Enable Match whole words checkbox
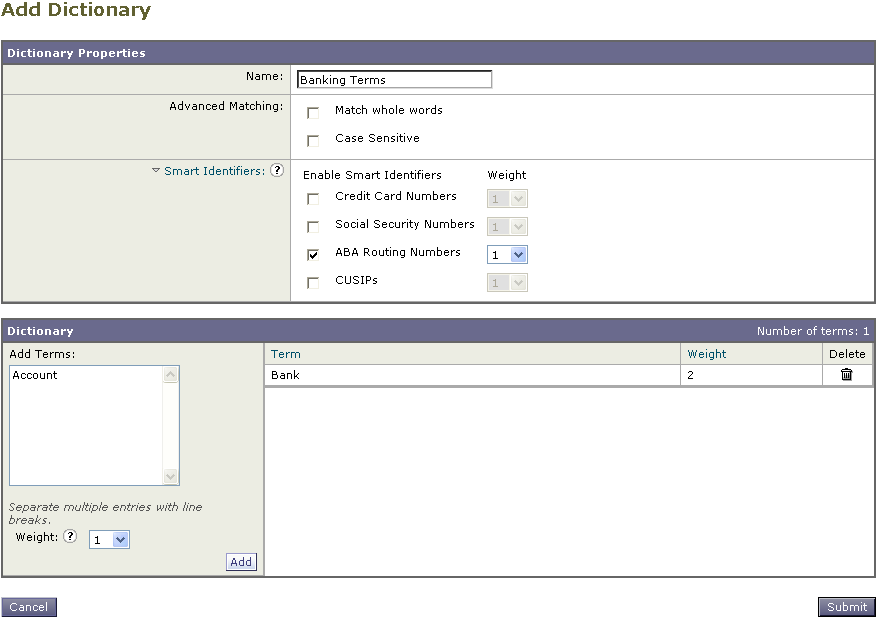 click(313, 113)
